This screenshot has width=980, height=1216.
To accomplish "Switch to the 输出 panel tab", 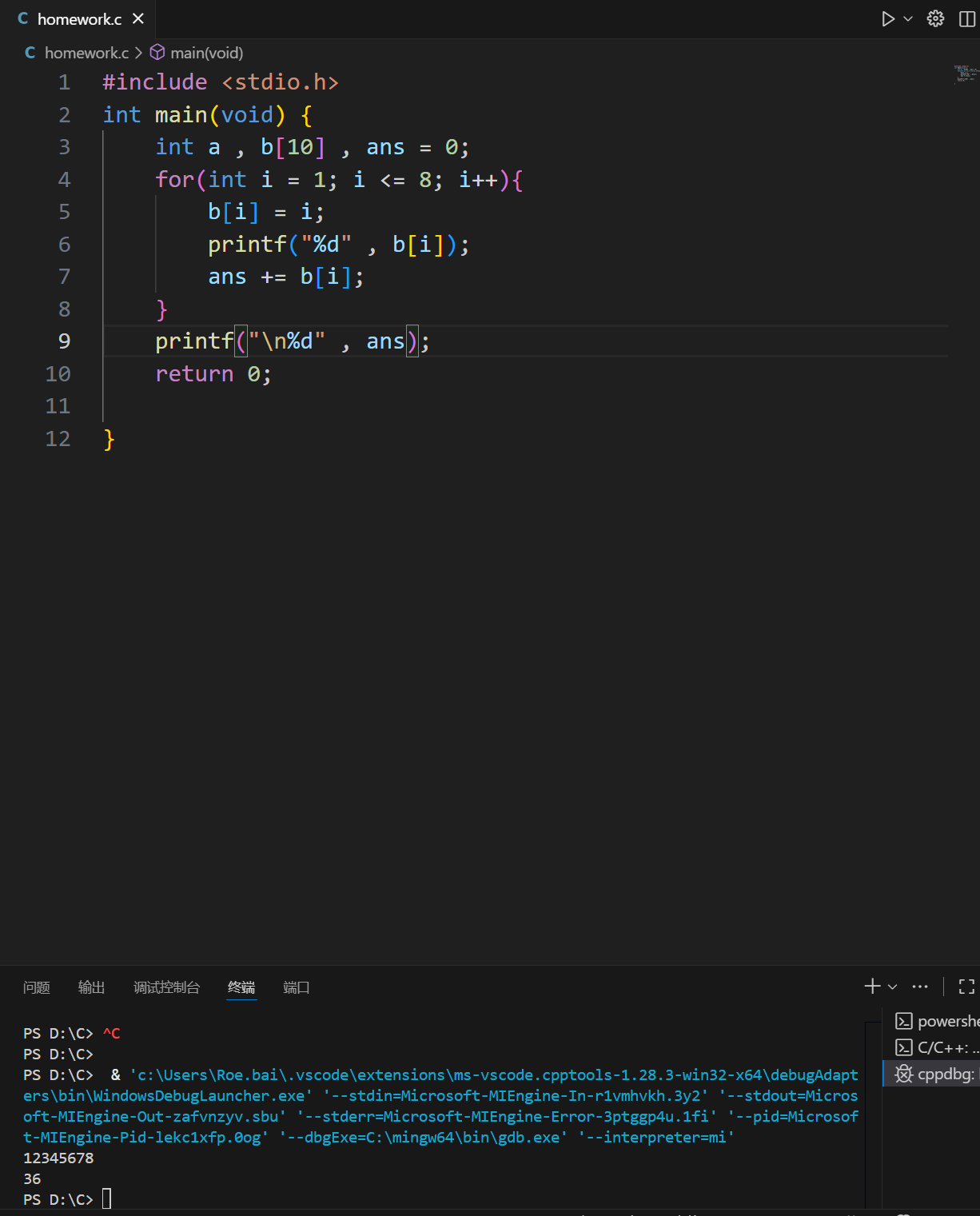I will (x=92, y=987).
